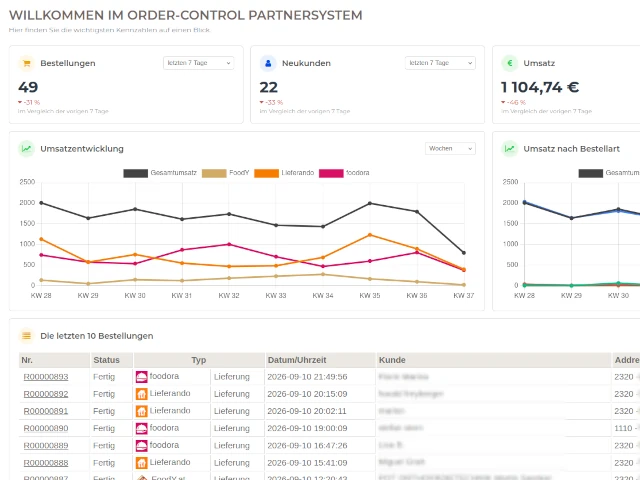Viewport: 640px width, 480px height.
Task: Open order R00000890
Action: pos(46,428)
